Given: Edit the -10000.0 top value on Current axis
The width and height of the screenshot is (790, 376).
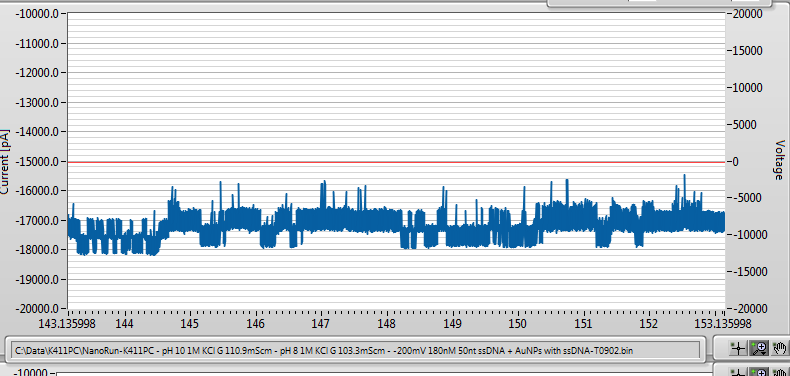Looking at the screenshot, I should point(38,14).
